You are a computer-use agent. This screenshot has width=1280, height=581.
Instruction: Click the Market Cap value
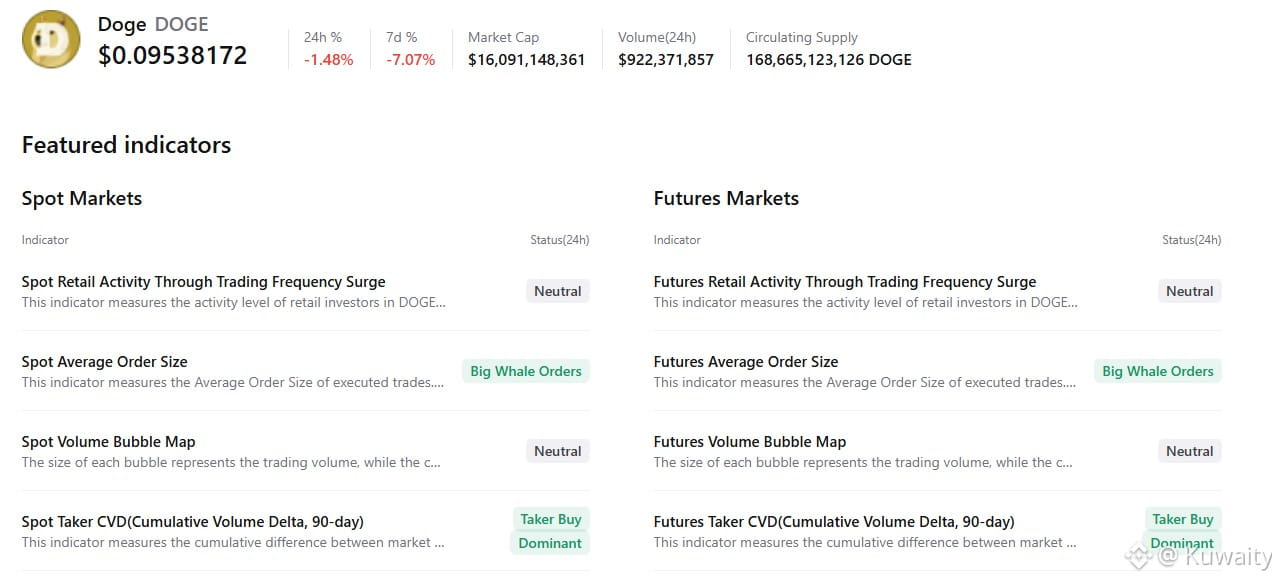(526, 60)
